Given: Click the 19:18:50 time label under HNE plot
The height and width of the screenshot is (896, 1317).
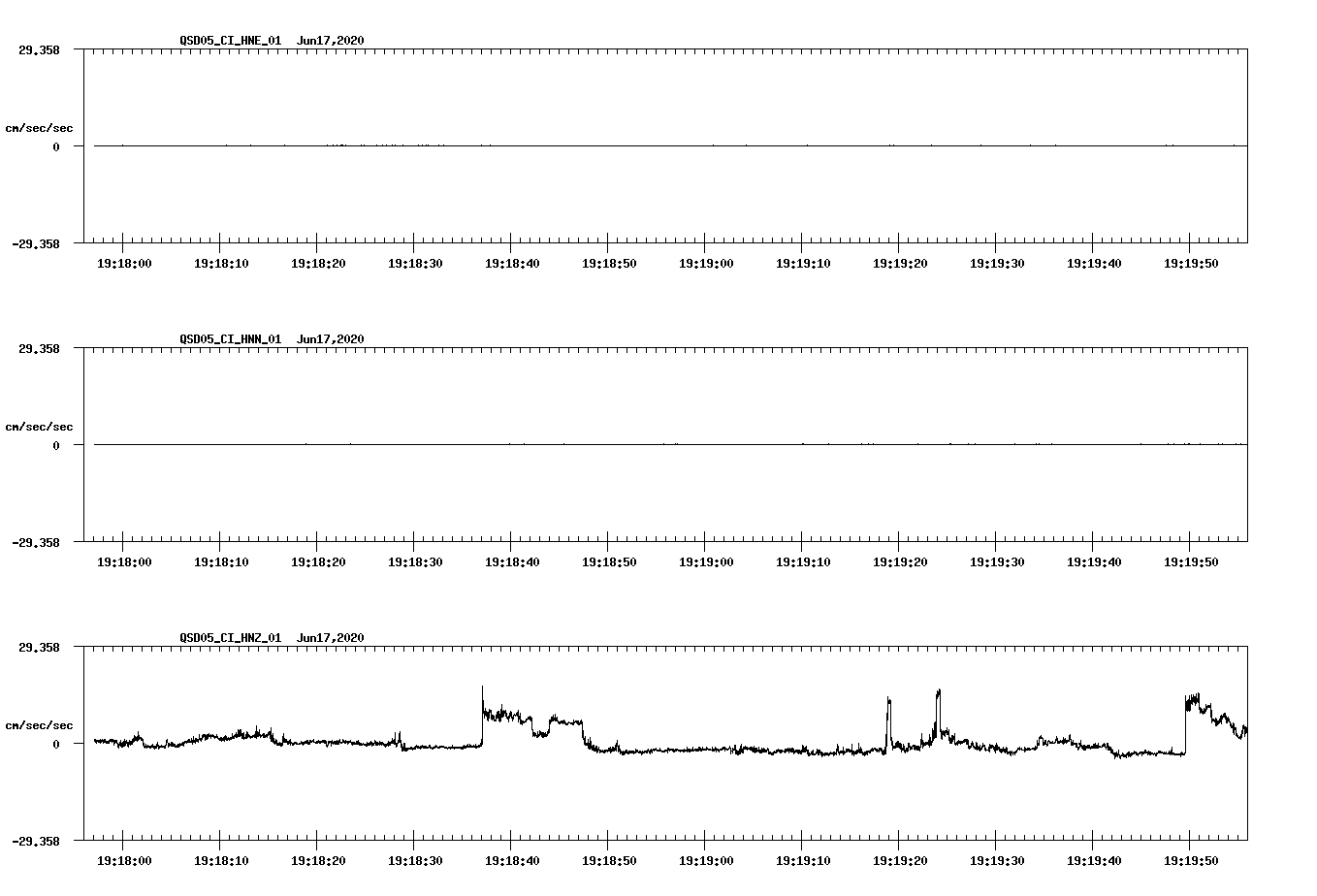Looking at the screenshot, I should click(609, 263).
